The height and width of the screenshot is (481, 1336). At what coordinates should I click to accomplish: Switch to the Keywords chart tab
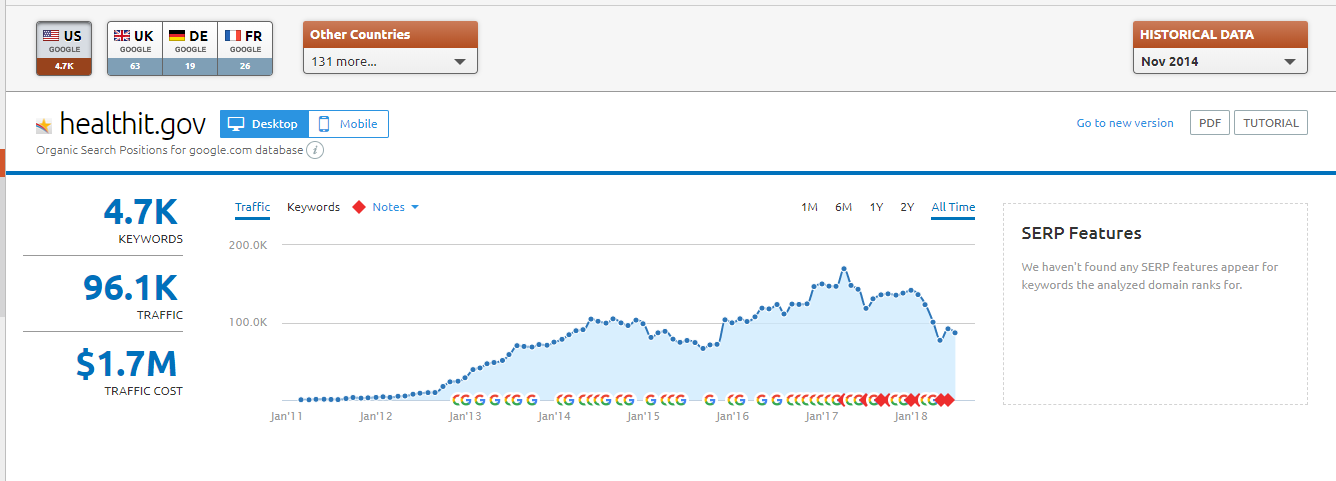pyautogui.click(x=313, y=207)
